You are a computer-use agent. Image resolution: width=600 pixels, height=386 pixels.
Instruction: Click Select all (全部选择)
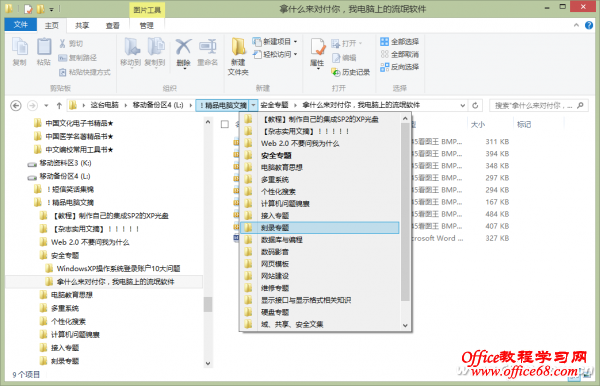click(399, 41)
